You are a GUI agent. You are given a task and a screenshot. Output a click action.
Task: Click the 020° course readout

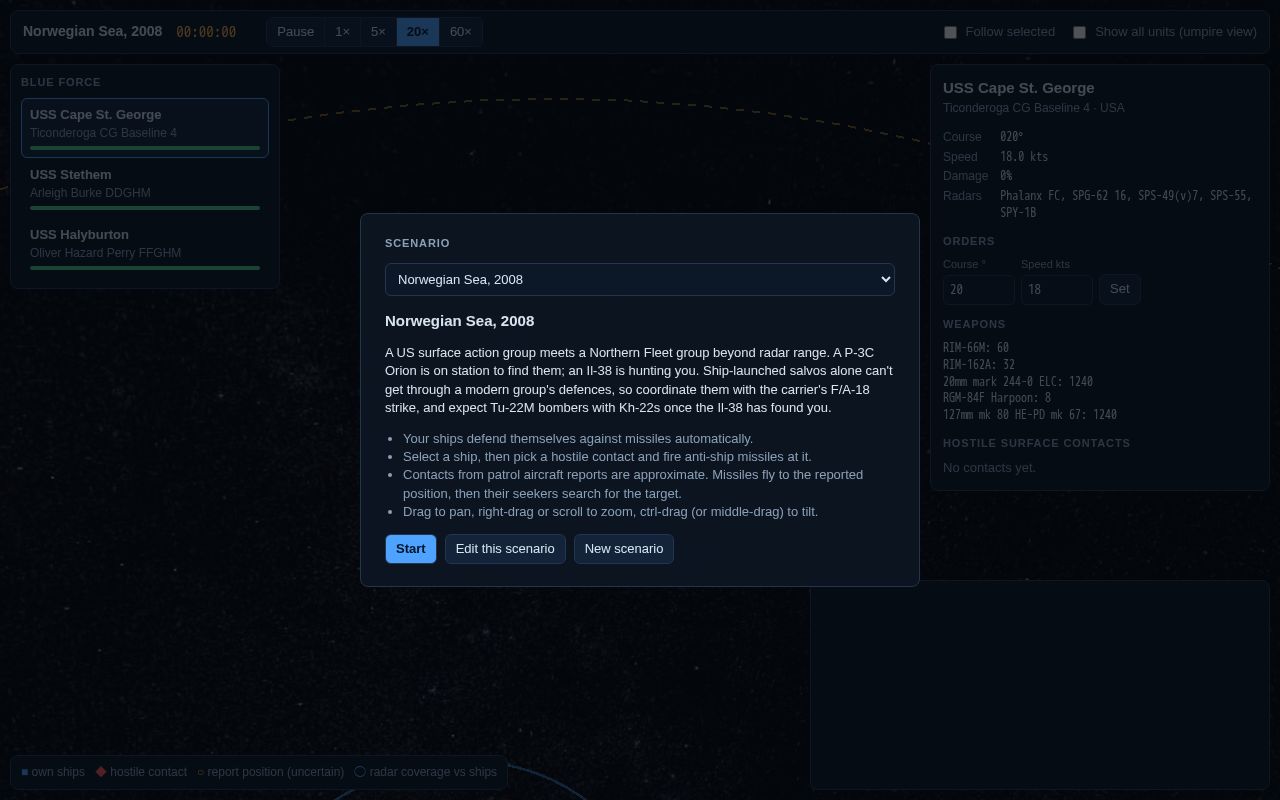pyautogui.click(x=1012, y=137)
